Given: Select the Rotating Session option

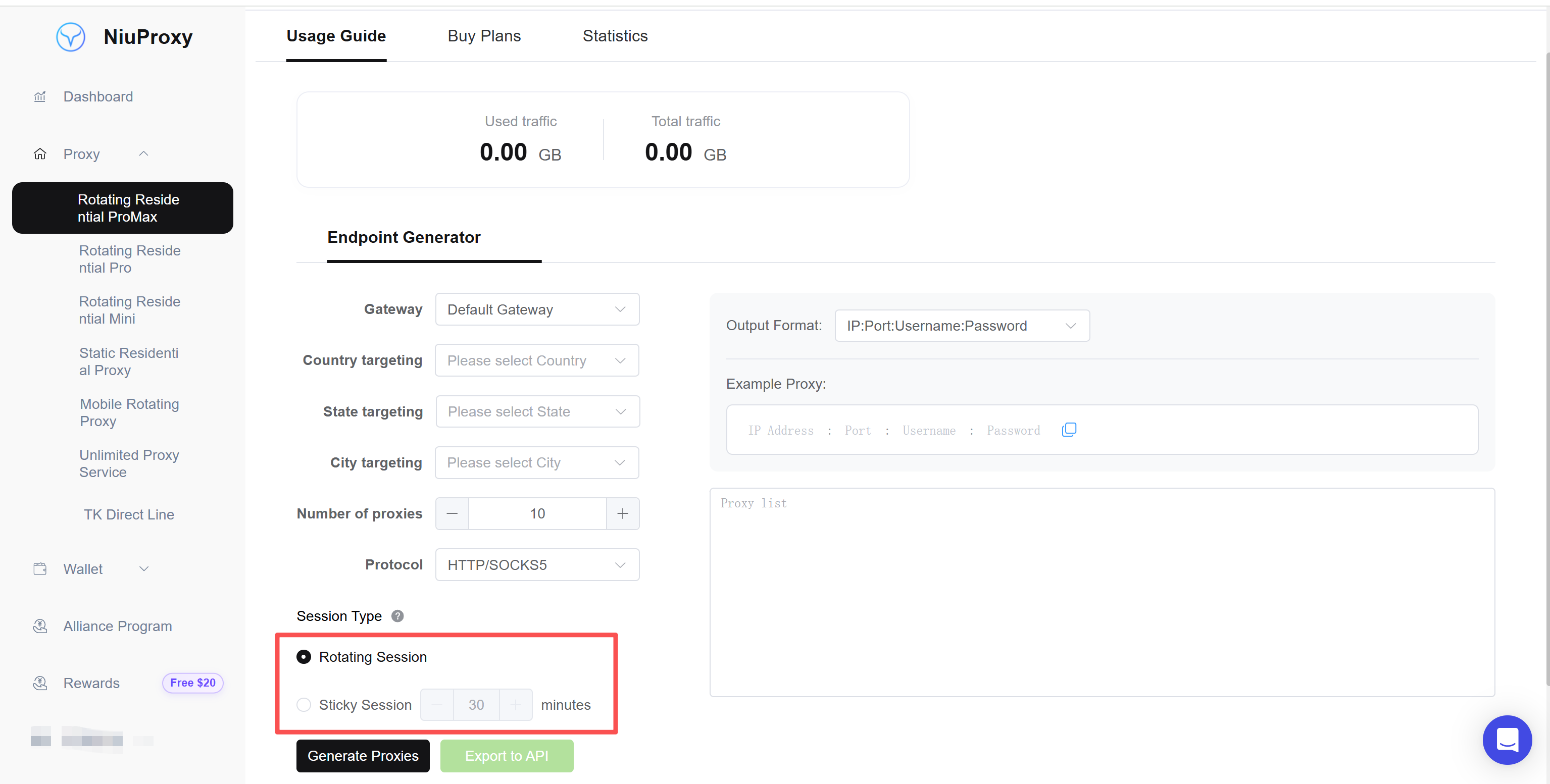Looking at the screenshot, I should point(362,657).
